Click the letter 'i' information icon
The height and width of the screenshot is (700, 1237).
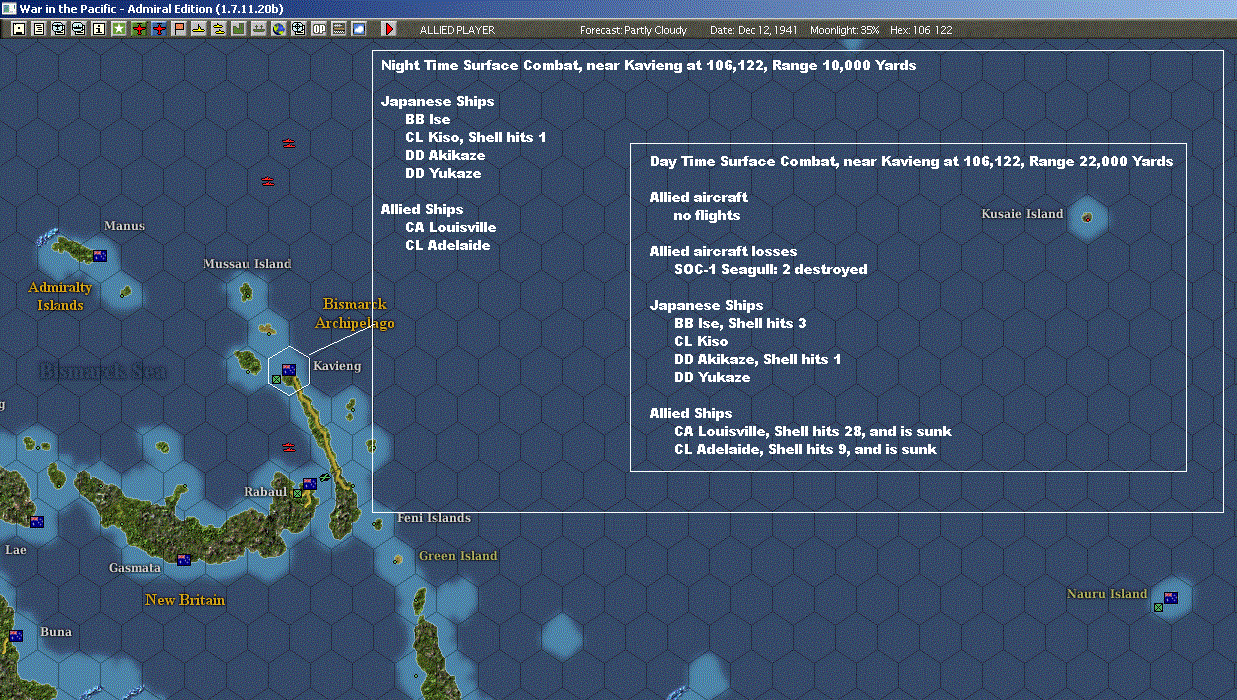98,29
